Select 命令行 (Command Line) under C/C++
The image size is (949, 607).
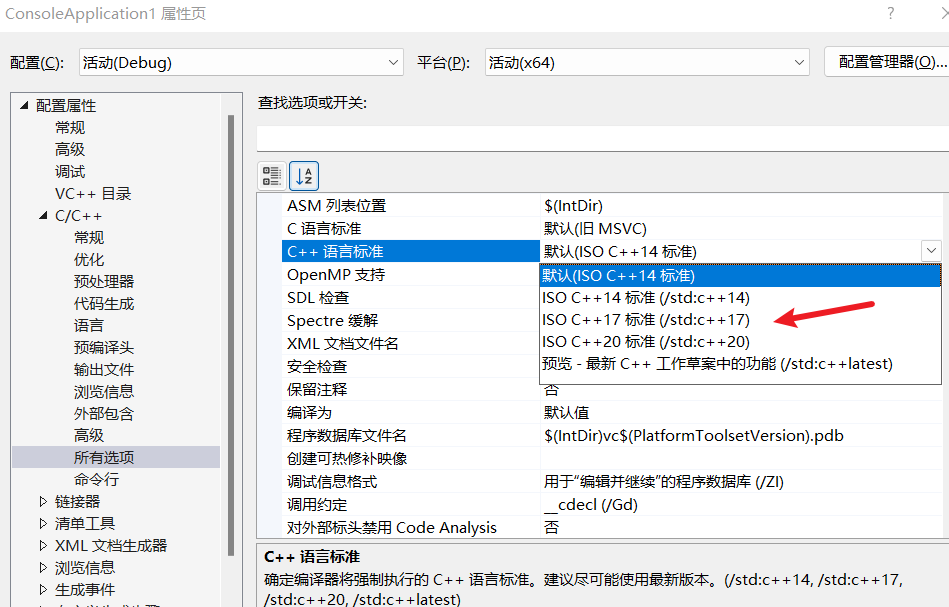tap(96, 480)
